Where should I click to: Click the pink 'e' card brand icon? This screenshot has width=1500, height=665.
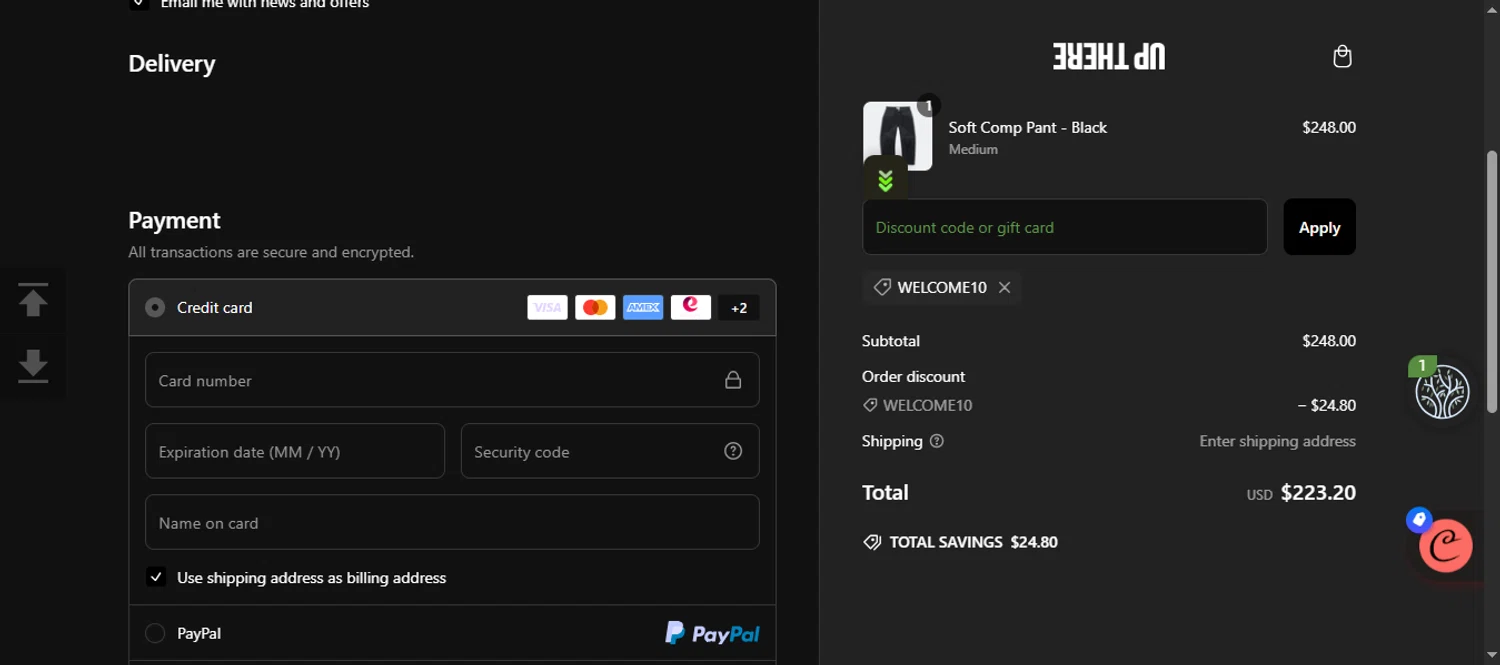pyautogui.click(x=691, y=307)
